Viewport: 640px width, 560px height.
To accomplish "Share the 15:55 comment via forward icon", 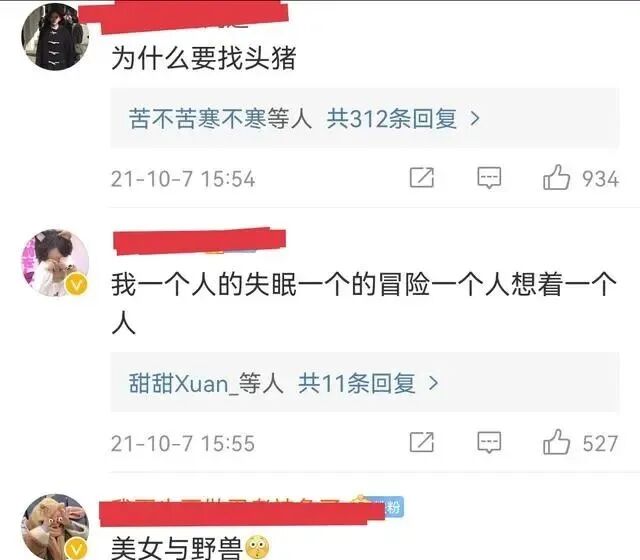I will pyautogui.click(x=422, y=442).
